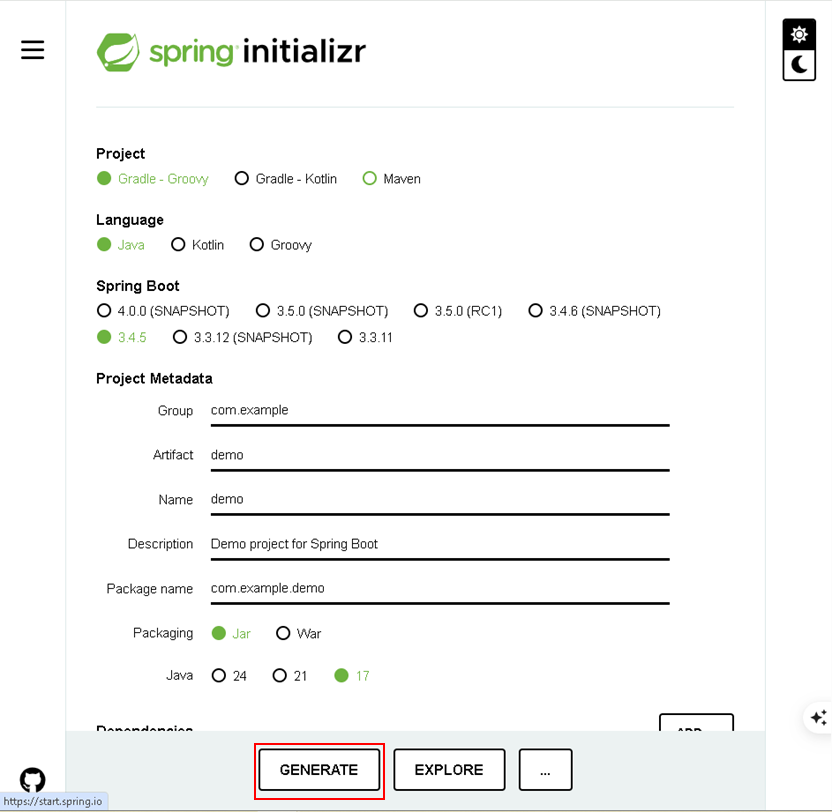Screen dimensions: 832x812
Task: Select Spring Boot 3.3.11
Action: (365, 338)
